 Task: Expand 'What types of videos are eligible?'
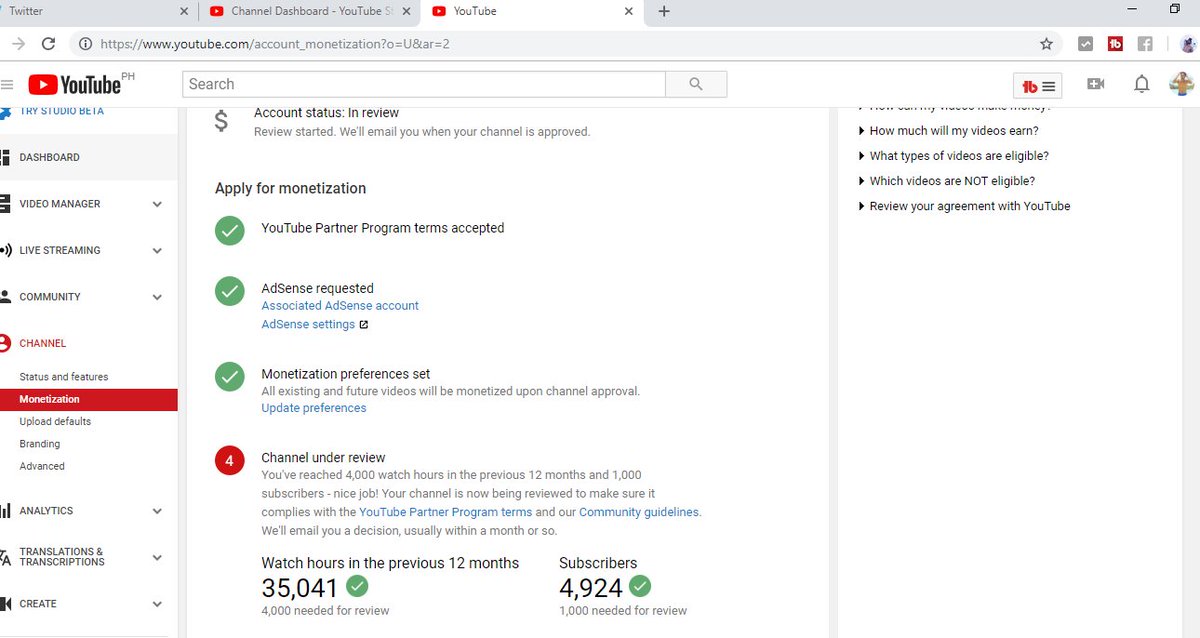pos(953,156)
